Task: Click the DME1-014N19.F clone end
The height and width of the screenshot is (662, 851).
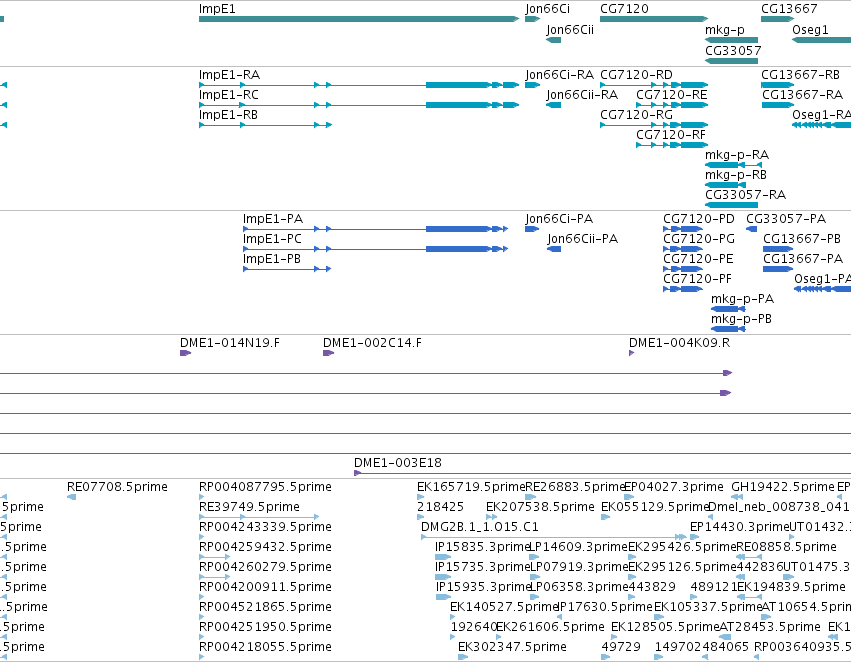Action: pyautogui.click(x=186, y=353)
